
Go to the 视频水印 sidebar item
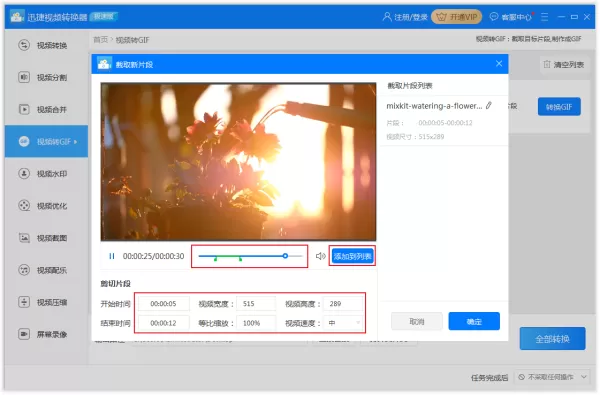(46, 174)
